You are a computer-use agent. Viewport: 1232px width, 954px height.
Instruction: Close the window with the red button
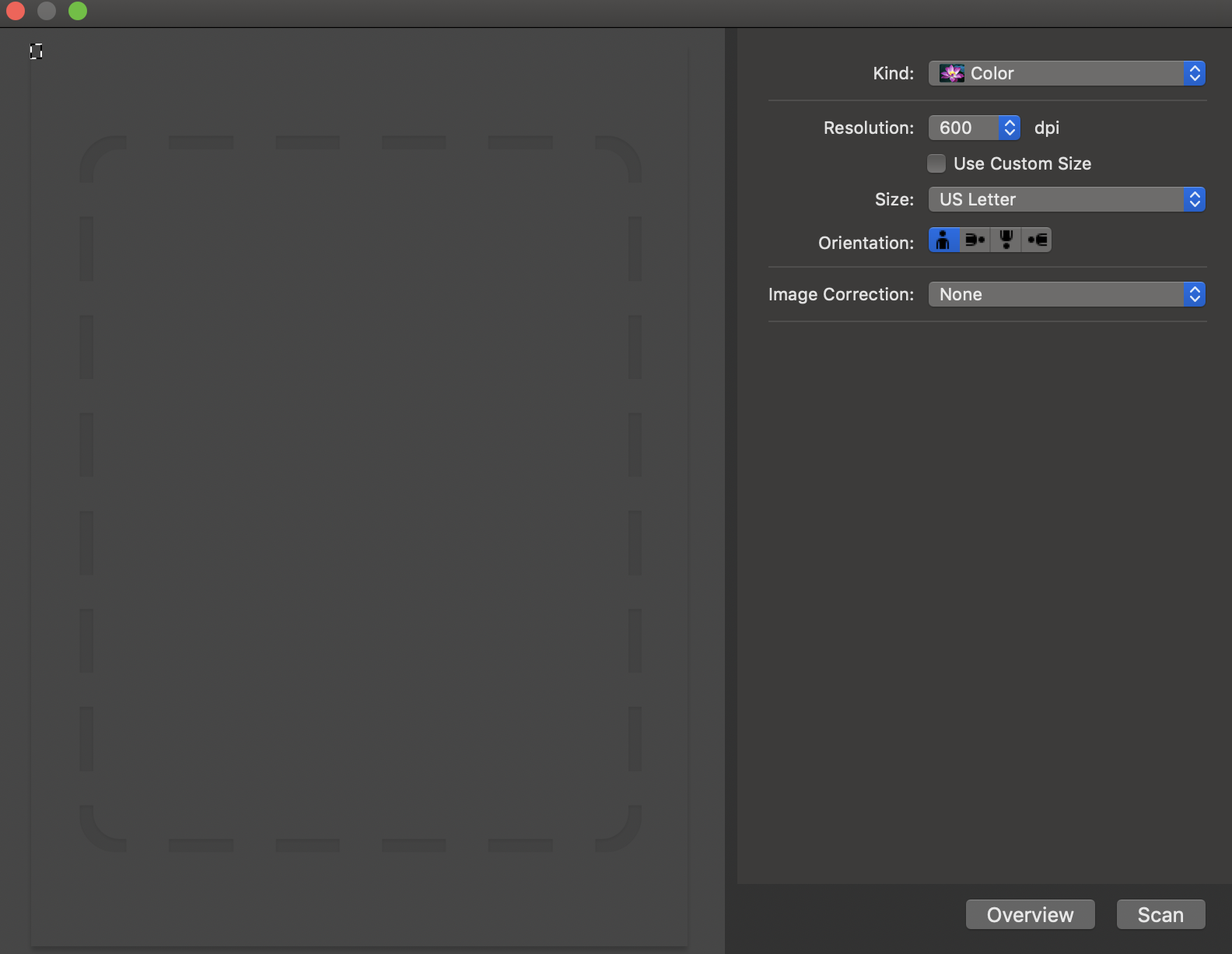click(16, 11)
